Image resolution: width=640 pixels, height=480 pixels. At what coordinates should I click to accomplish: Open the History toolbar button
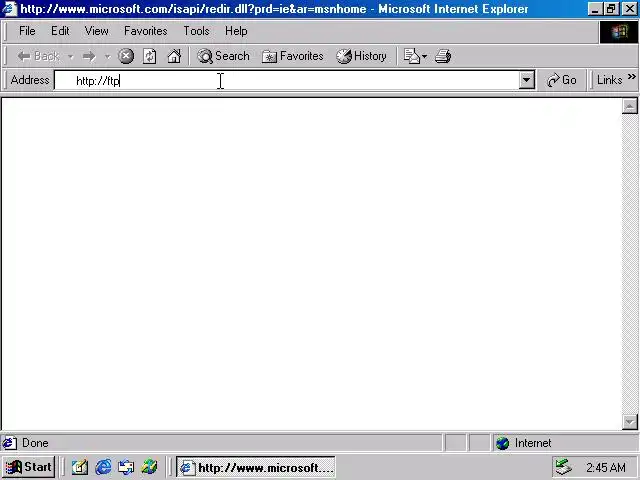click(x=361, y=56)
